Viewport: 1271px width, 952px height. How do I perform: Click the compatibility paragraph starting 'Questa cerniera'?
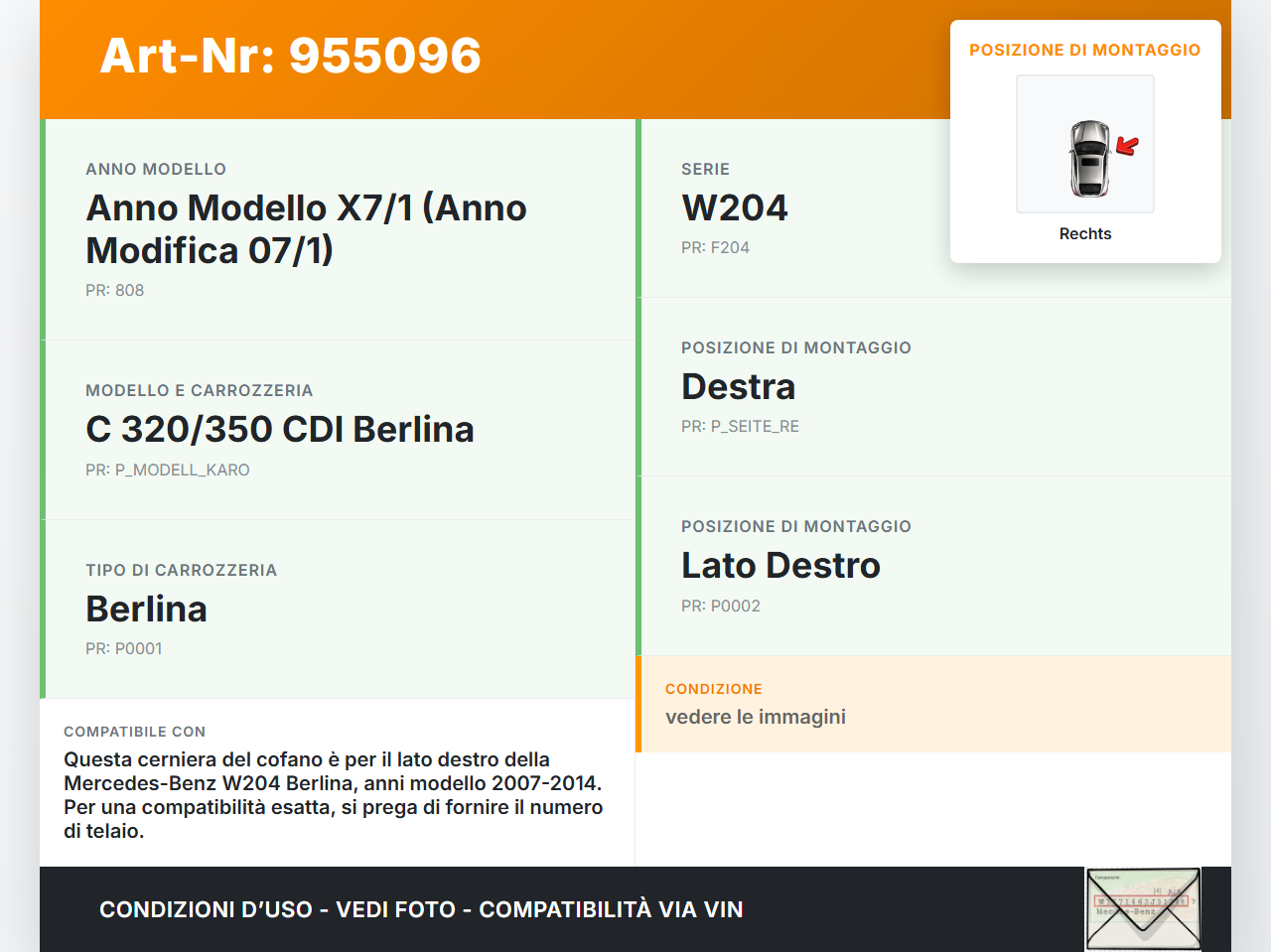click(334, 795)
